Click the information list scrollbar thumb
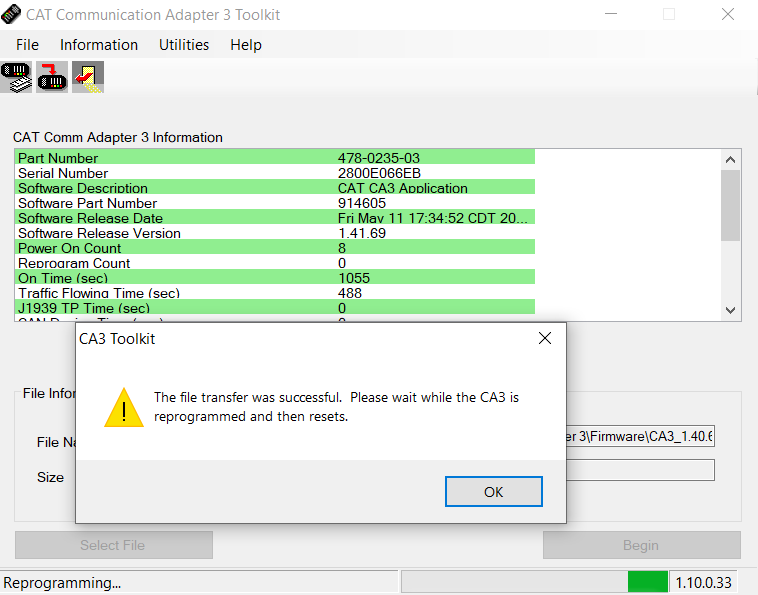The image size is (758, 595). [730, 205]
